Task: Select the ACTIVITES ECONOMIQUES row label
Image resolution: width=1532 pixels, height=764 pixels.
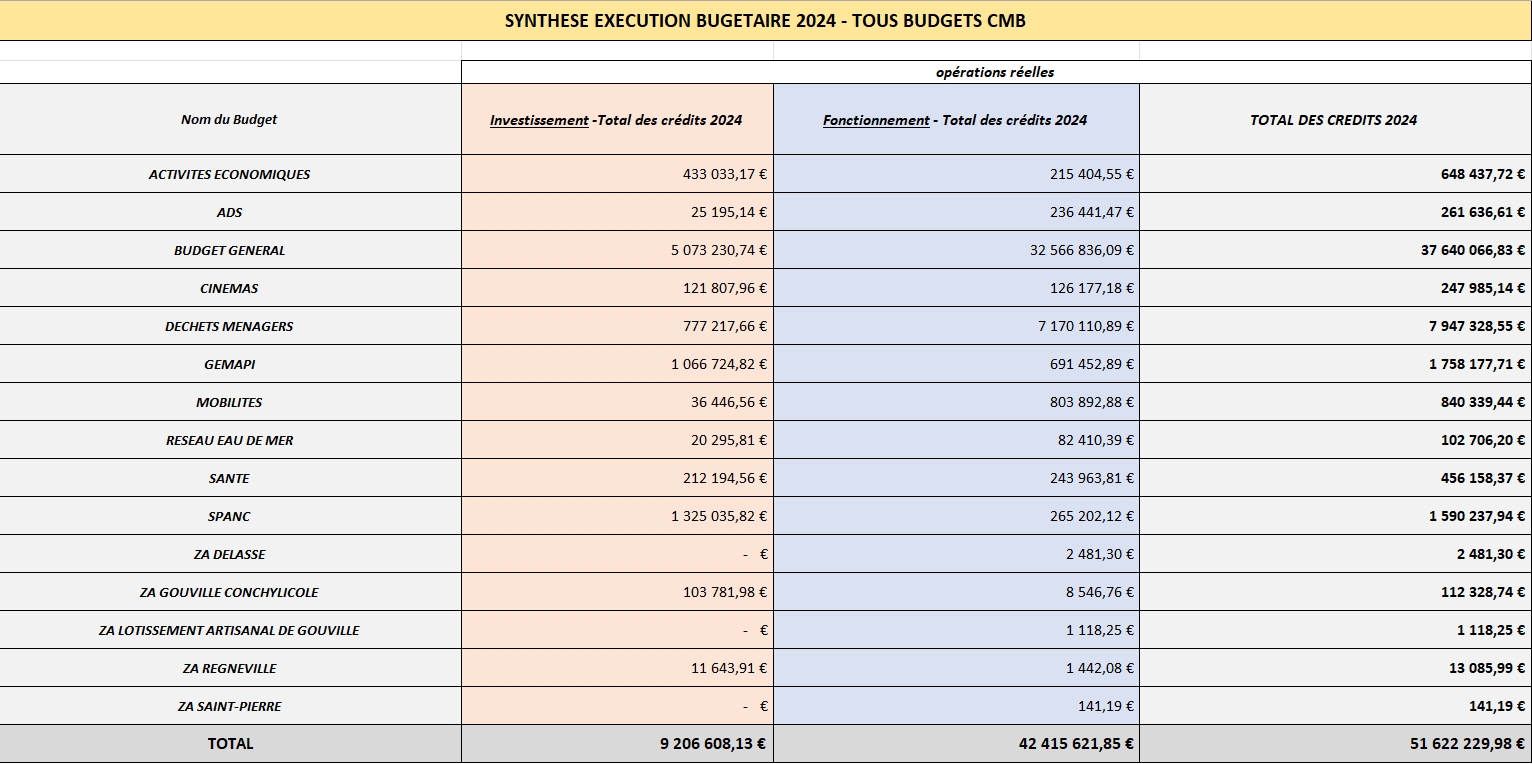Action: coord(229,174)
